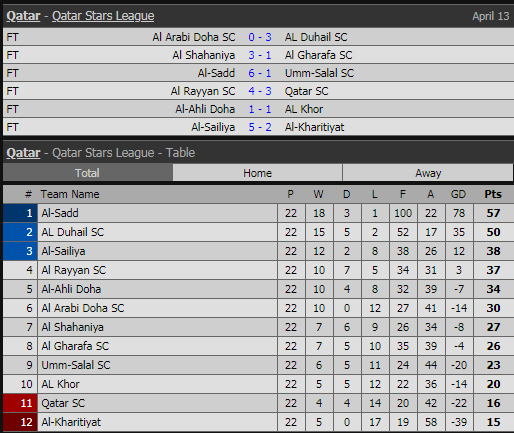Click the 5 - 2 Al-Sailiya score

260,127
